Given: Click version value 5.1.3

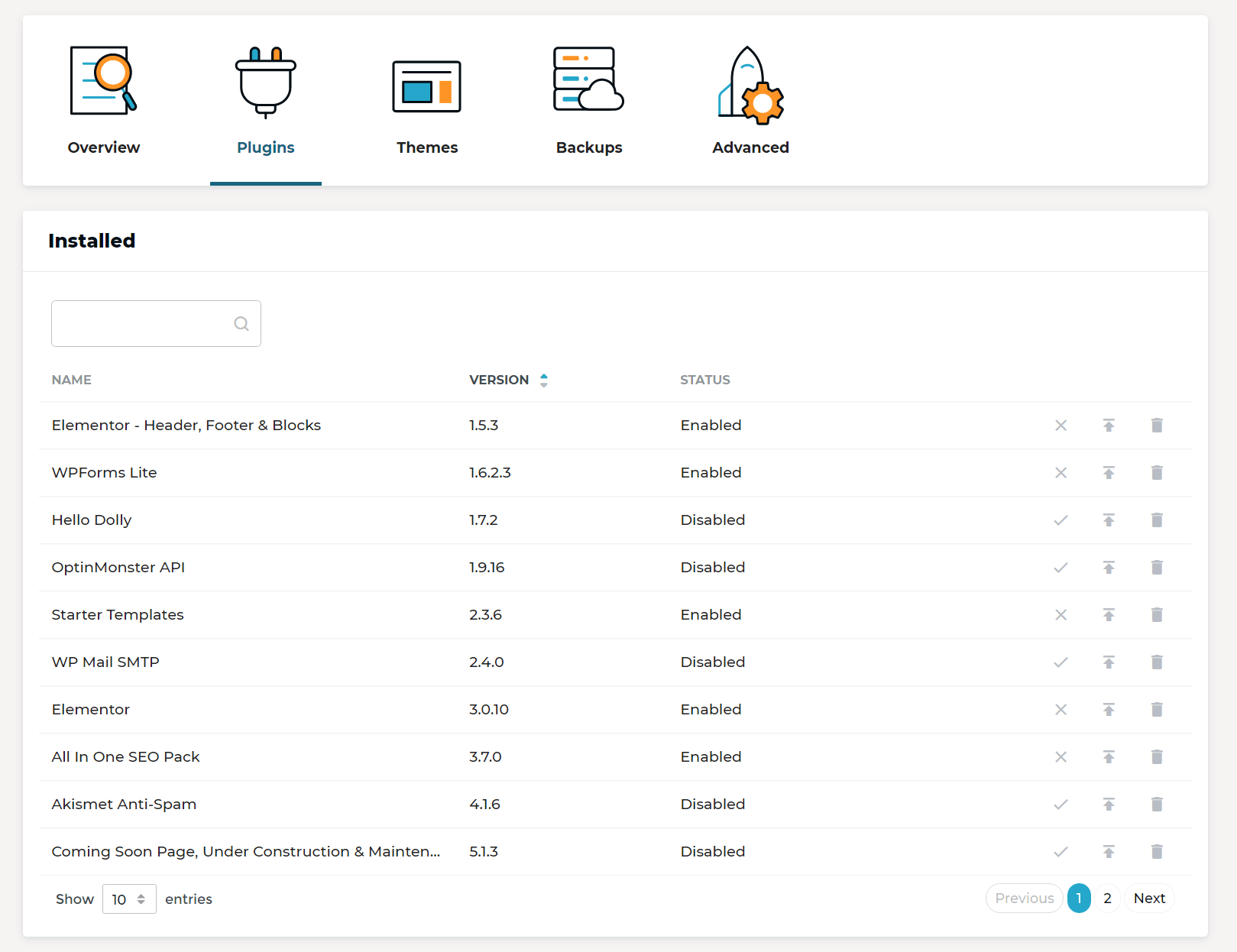Looking at the screenshot, I should (484, 852).
